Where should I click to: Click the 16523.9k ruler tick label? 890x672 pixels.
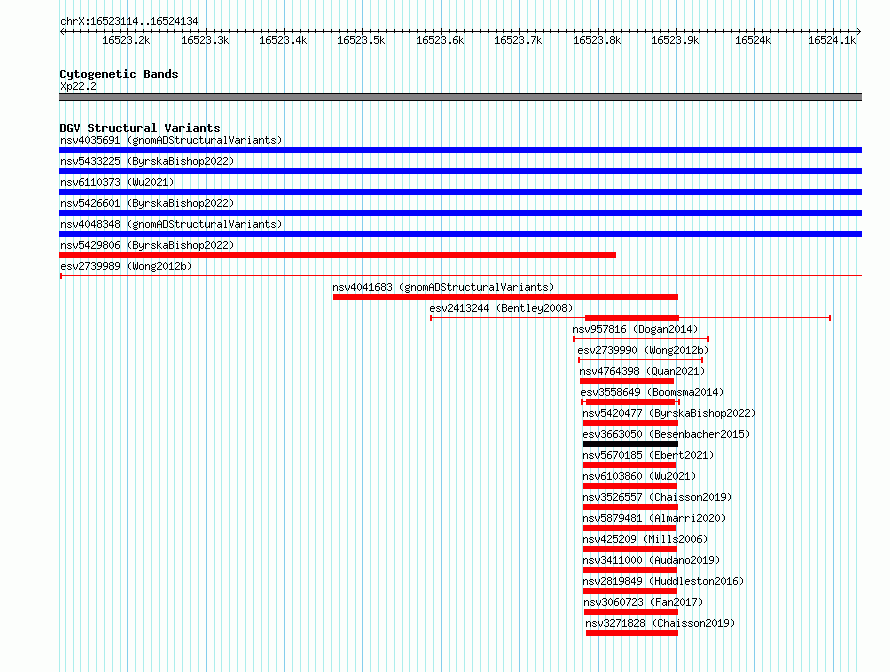(x=675, y=40)
